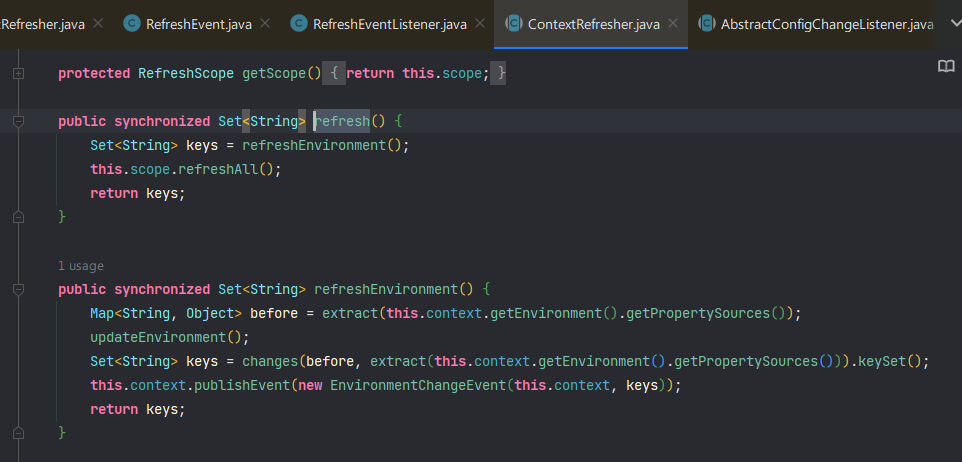Show hidden tabs with the dropdown chevron
This screenshot has width=962, height=462.
(x=955, y=24)
